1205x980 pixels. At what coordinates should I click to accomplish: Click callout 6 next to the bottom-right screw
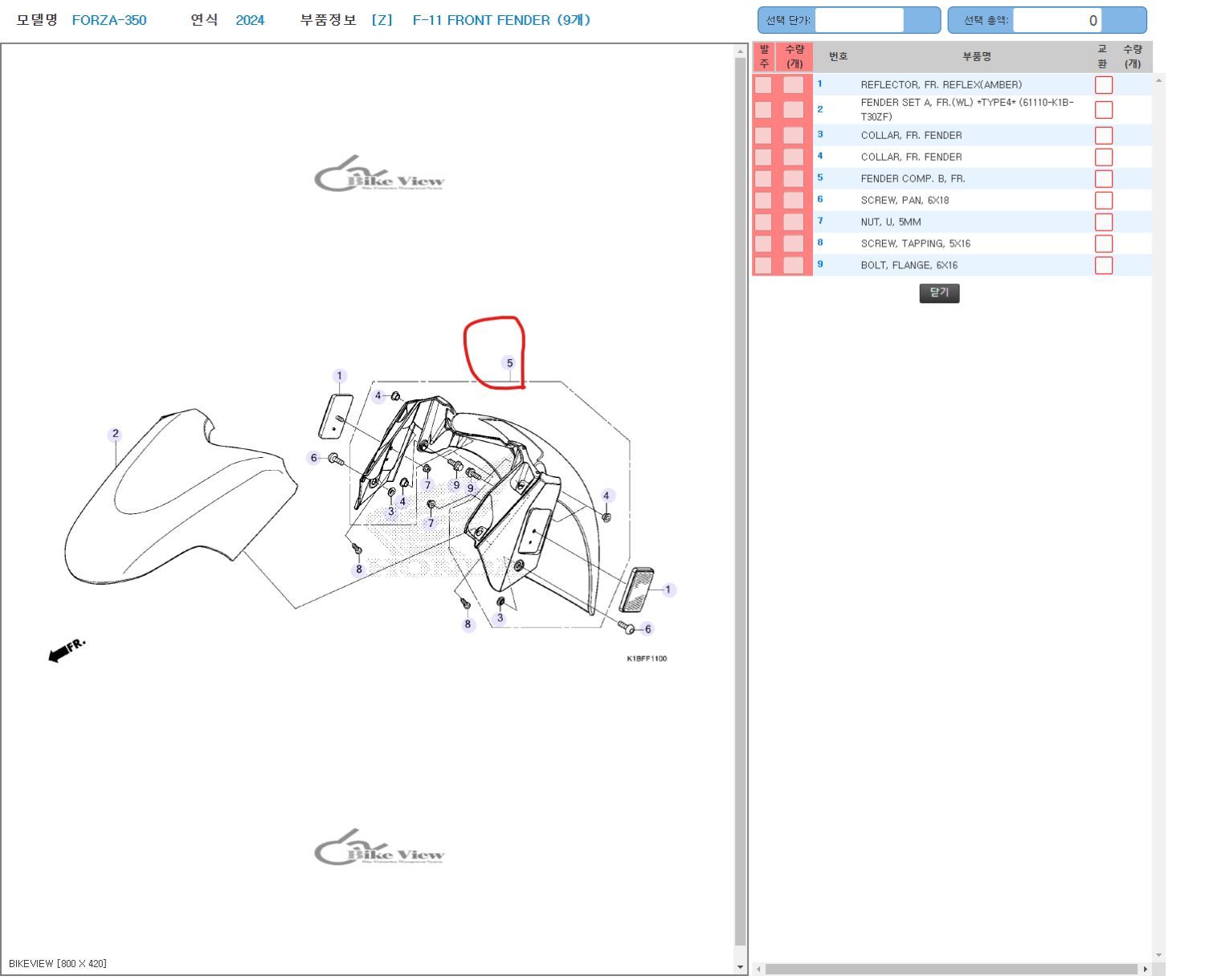click(647, 629)
